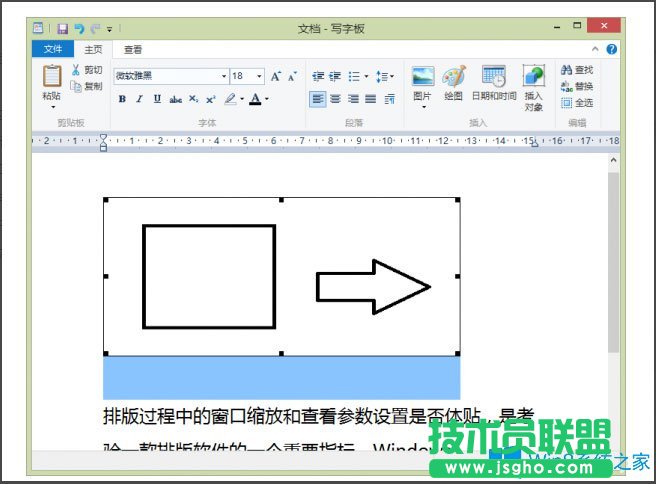656x484 pixels.
Task: Click right indent marker on ruler
Action: [535, 143]
